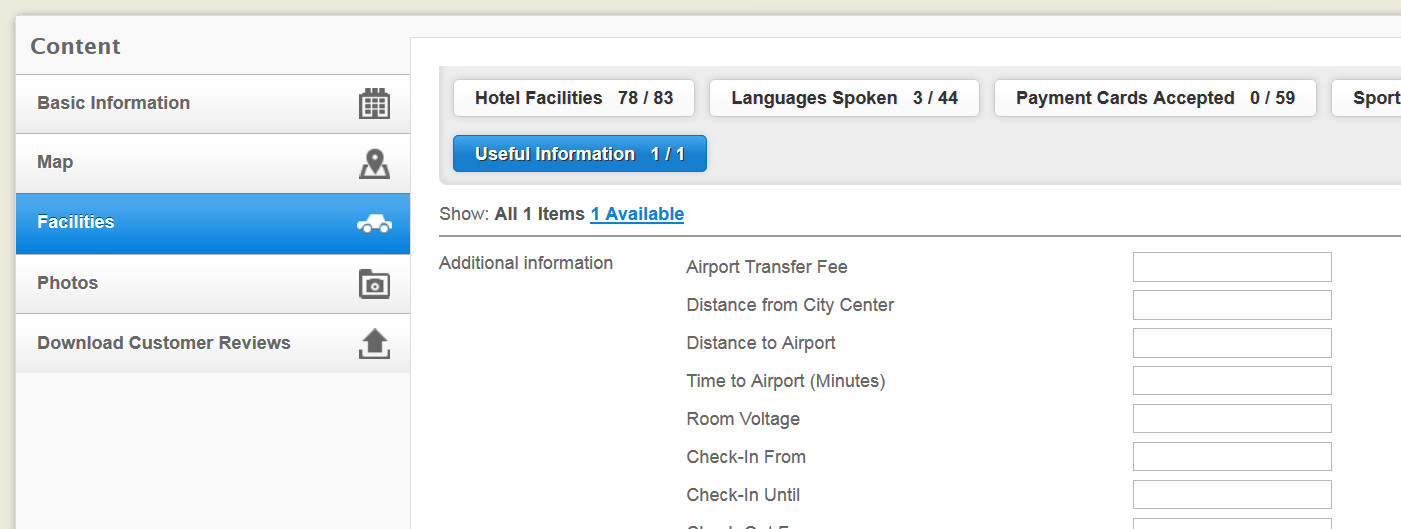
Task: Switch to Payment Cards Accepted tab
Action: click(x=1155, y=98)
